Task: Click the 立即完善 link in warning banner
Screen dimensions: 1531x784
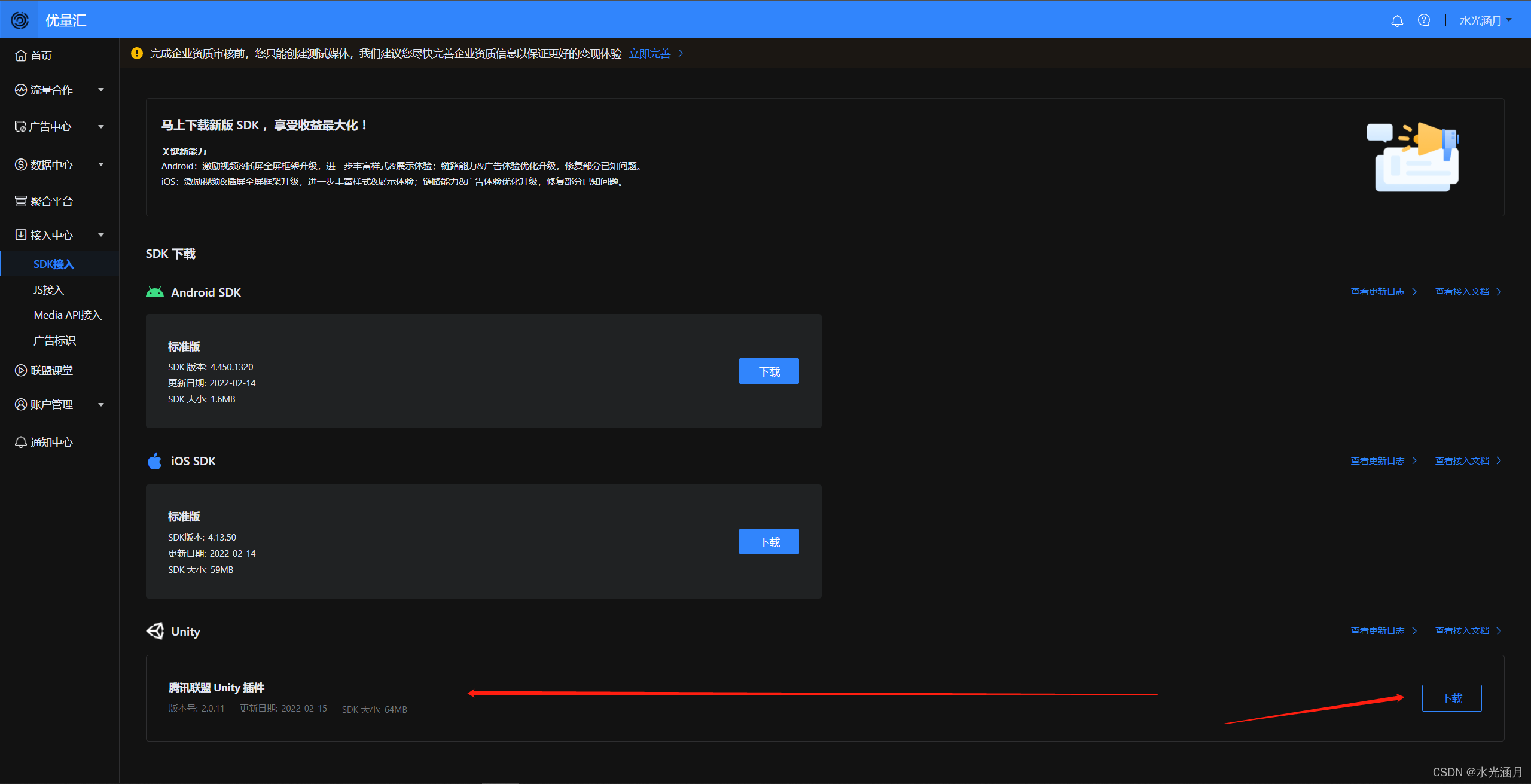Action: 650,54
